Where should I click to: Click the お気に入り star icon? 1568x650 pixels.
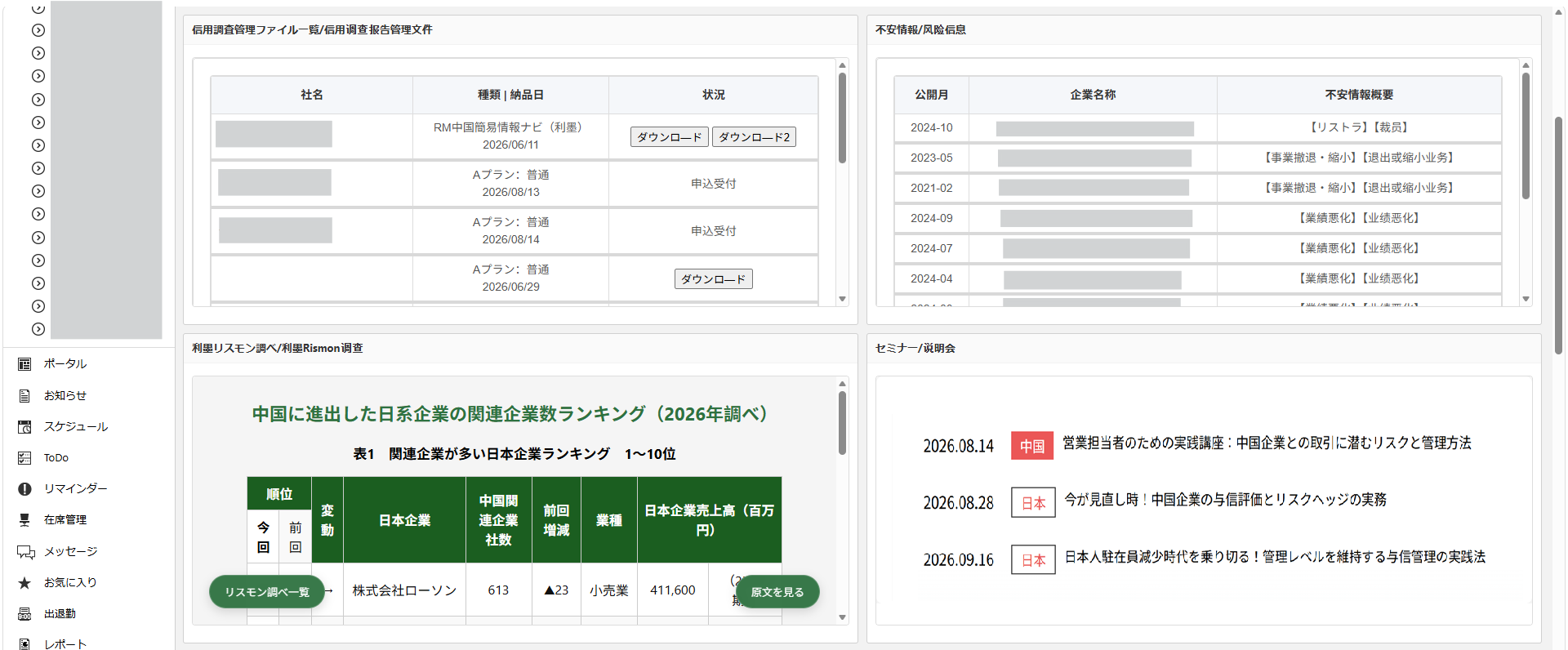(x=24, y=583)
